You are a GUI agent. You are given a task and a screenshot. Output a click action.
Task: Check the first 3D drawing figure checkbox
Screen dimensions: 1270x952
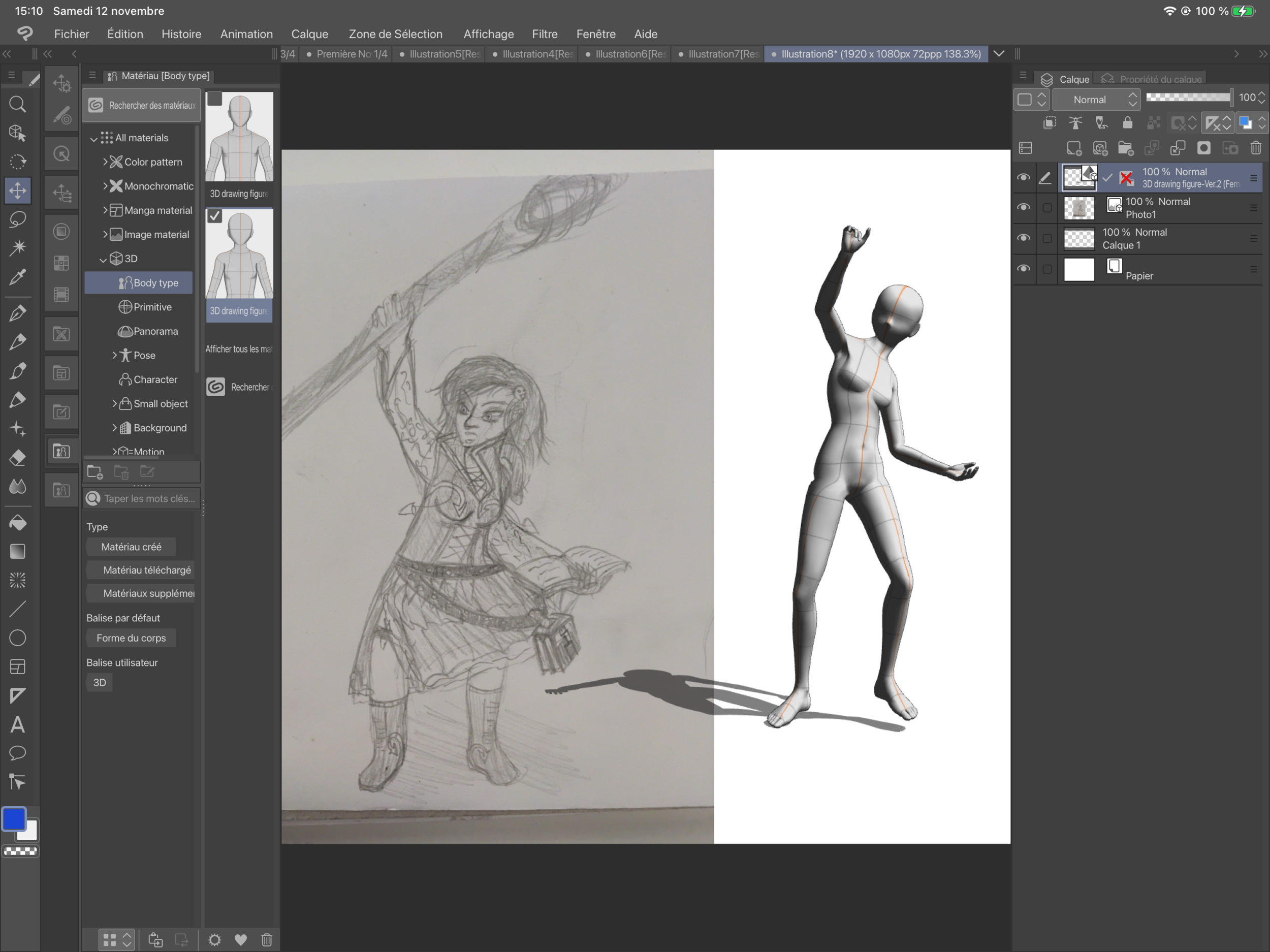[215, 99]
